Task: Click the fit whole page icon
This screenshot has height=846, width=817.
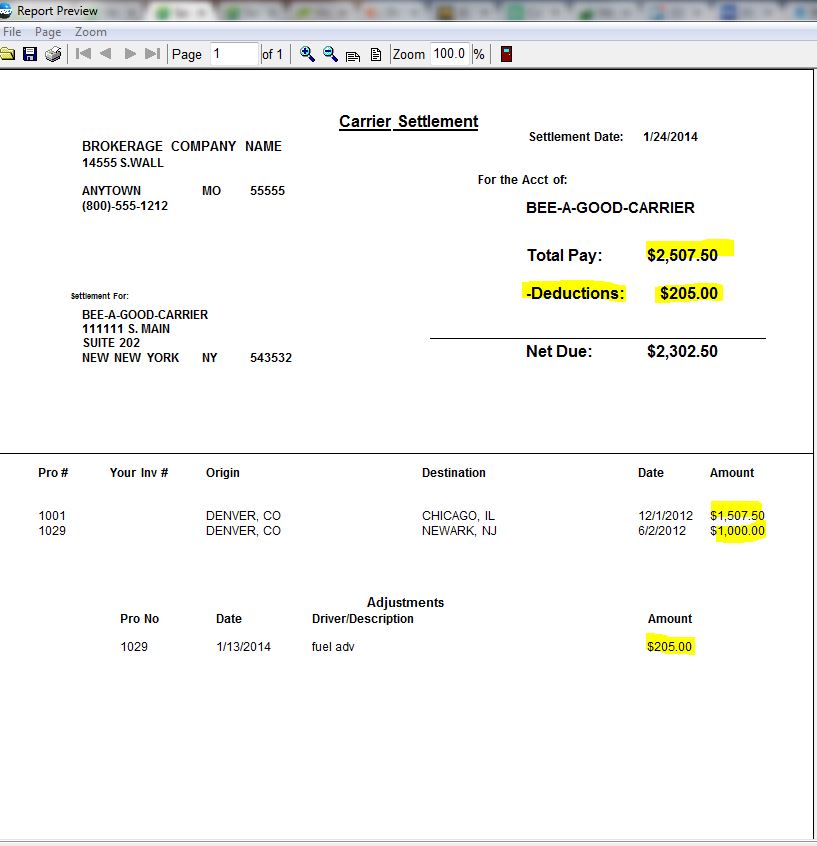Action: (376, 55)
